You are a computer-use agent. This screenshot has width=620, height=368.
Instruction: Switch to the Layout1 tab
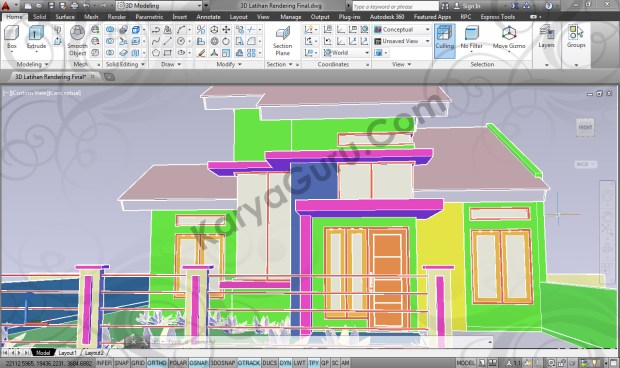click(x=67, y=353)
